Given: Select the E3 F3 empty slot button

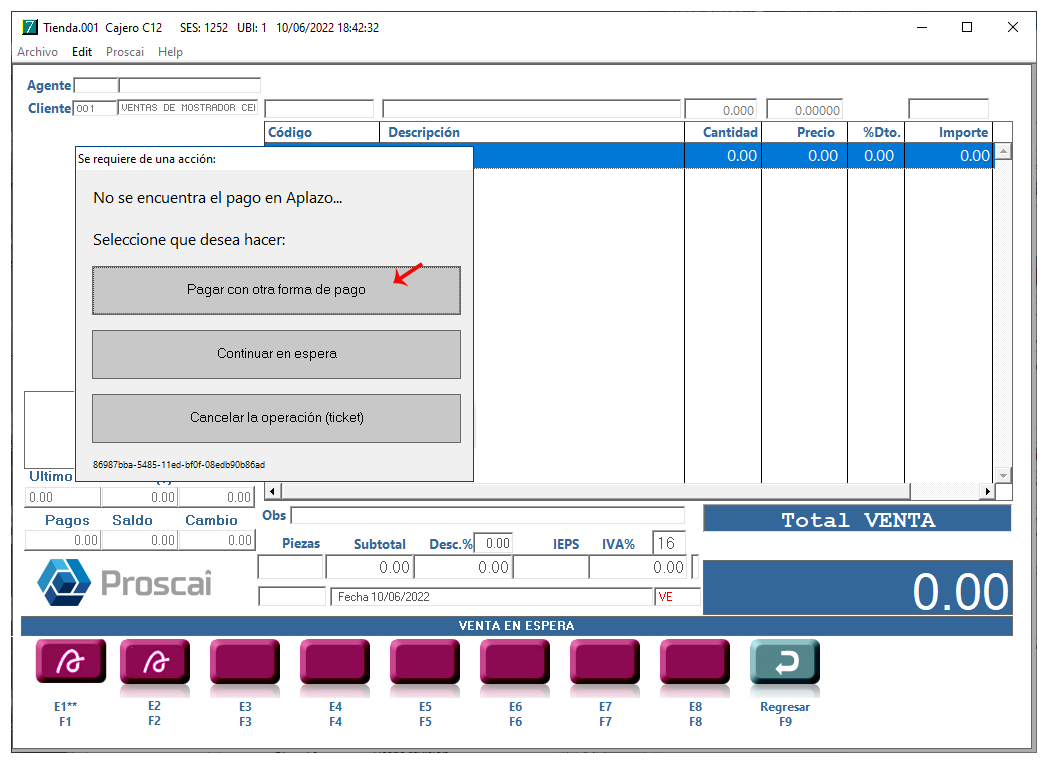Looking at the screenshot, I should pos(245,662).
